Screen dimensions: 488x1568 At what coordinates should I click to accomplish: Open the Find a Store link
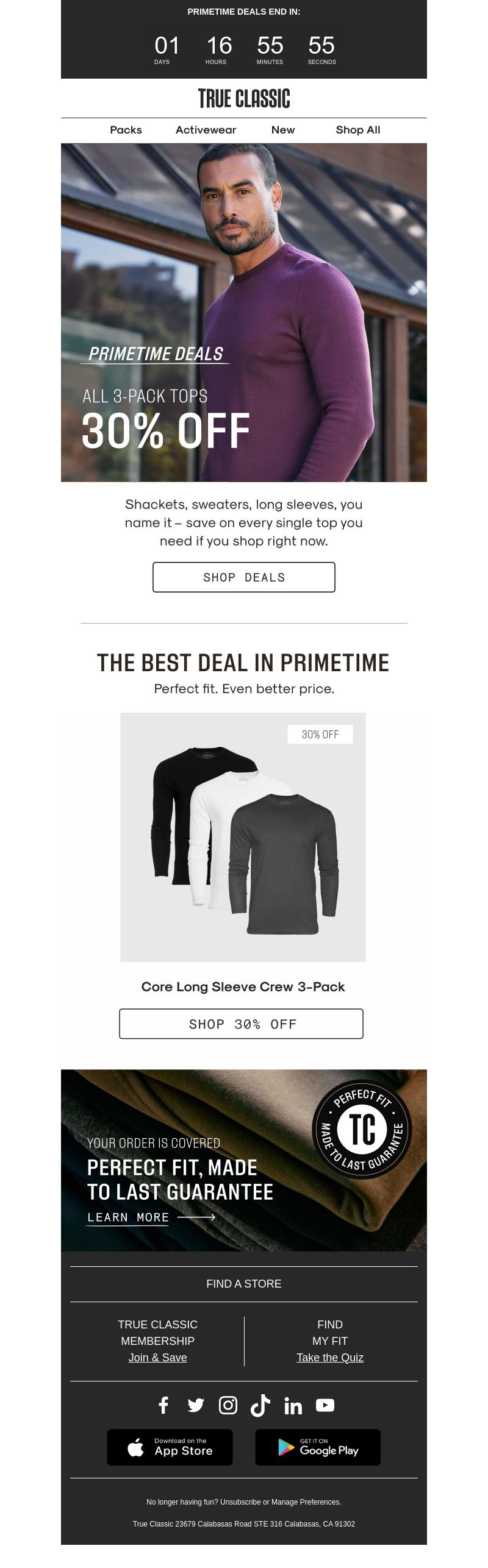click(x=244, y=1283)
